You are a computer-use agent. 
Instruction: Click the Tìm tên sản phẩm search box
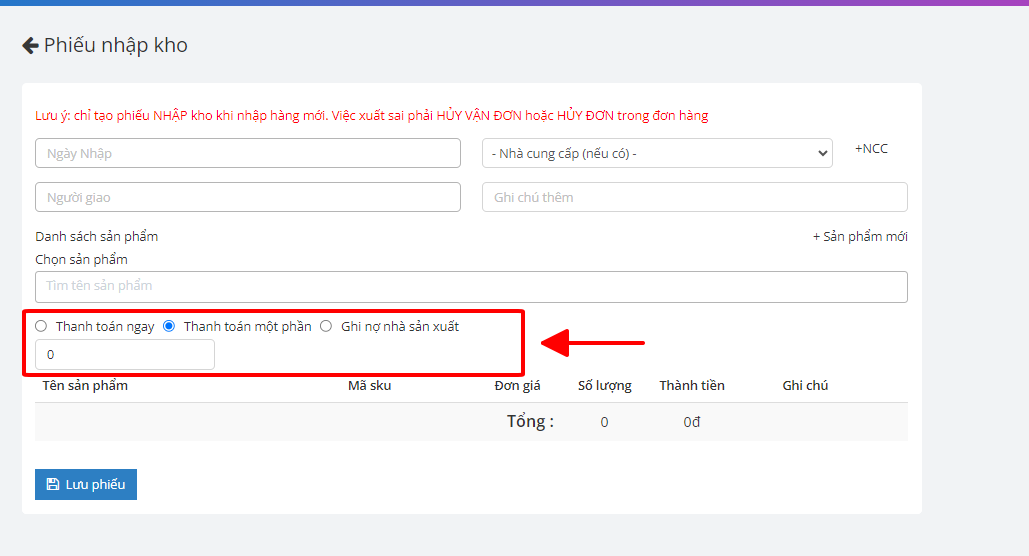click(471, 286)
